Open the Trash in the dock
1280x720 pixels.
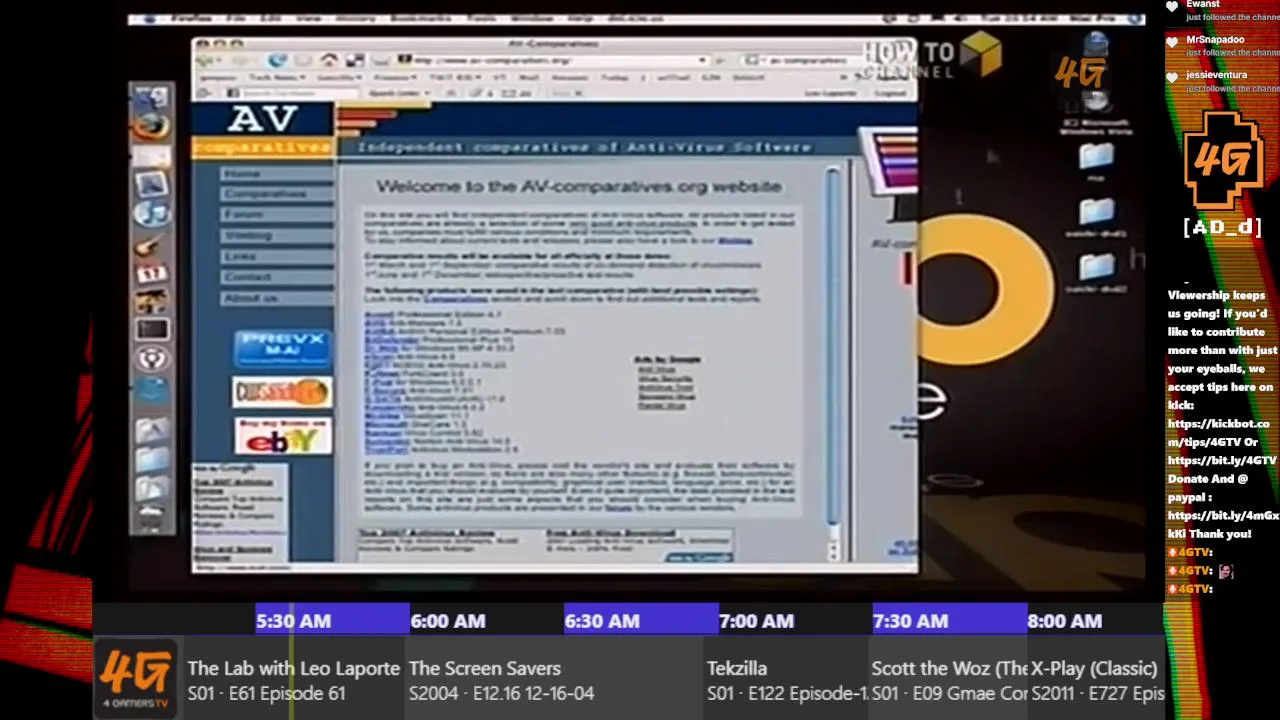(x=152, y=517)
